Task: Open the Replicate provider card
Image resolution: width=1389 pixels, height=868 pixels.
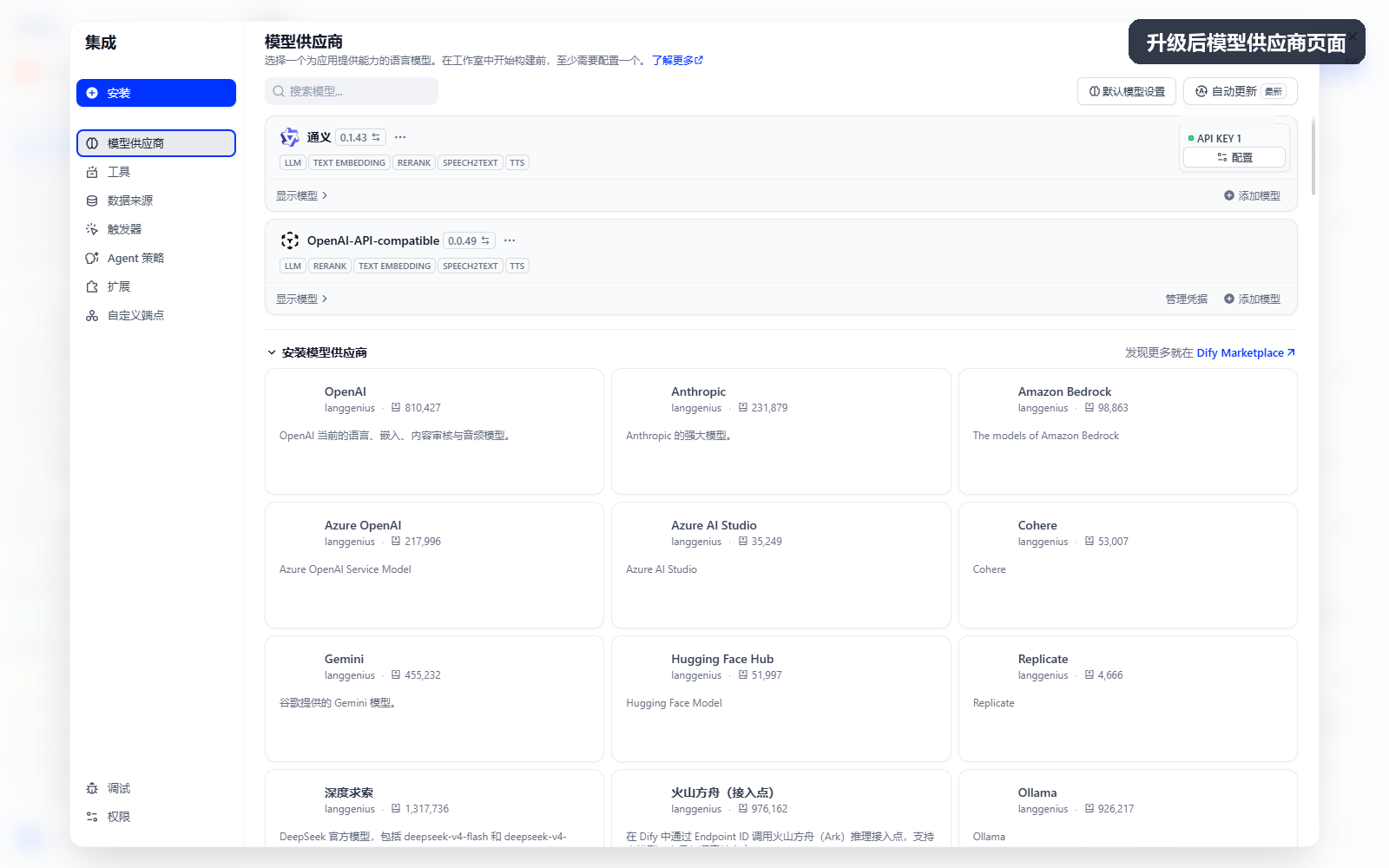Action: [x=1128, y=699]
